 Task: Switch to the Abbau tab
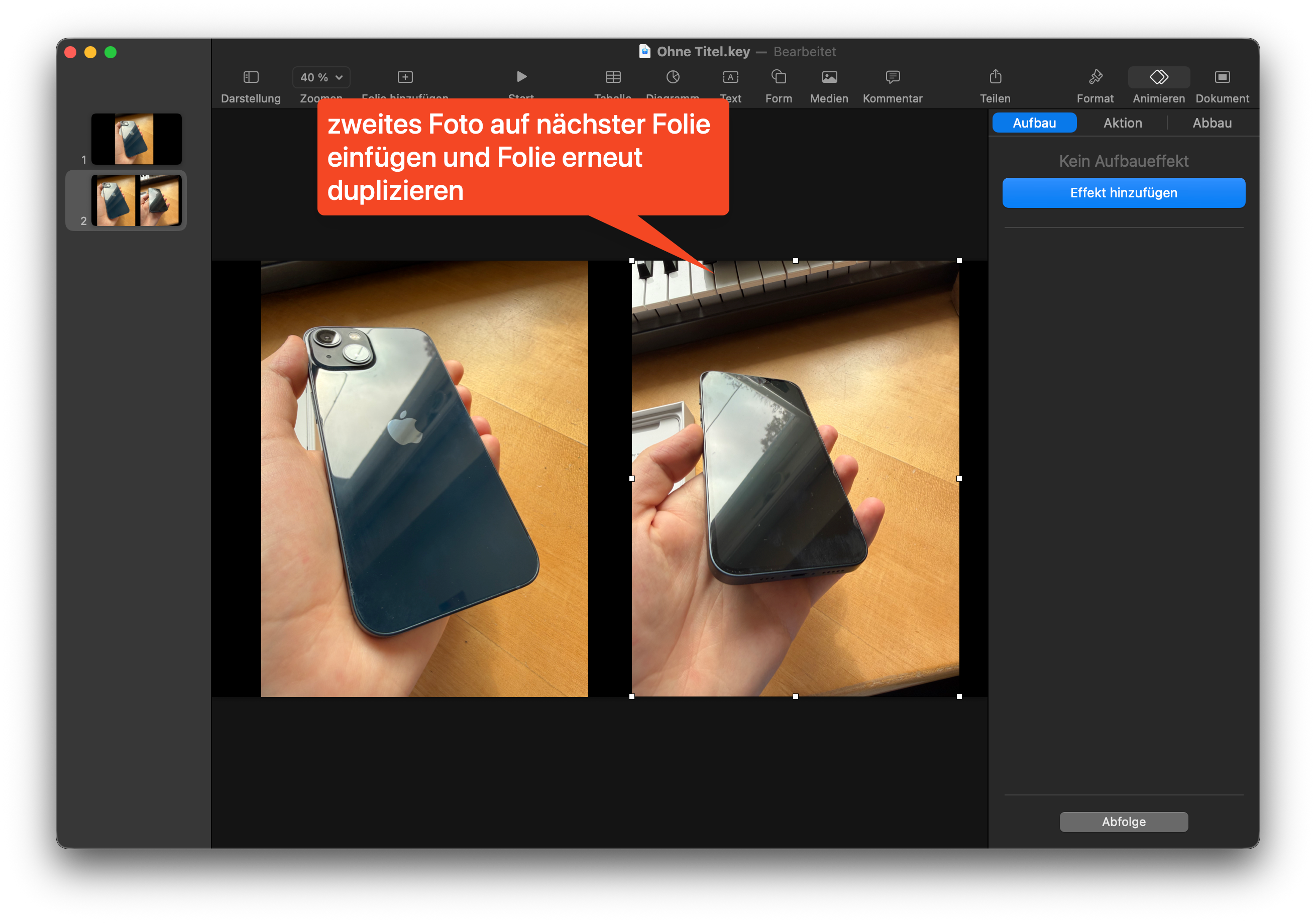click(1212, 123)
